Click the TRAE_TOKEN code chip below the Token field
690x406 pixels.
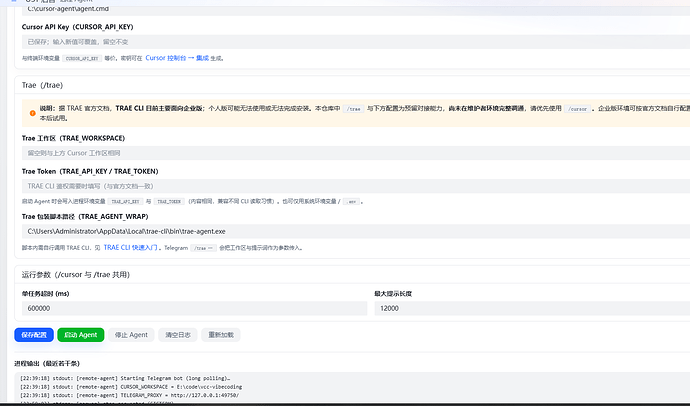point(169,201)
